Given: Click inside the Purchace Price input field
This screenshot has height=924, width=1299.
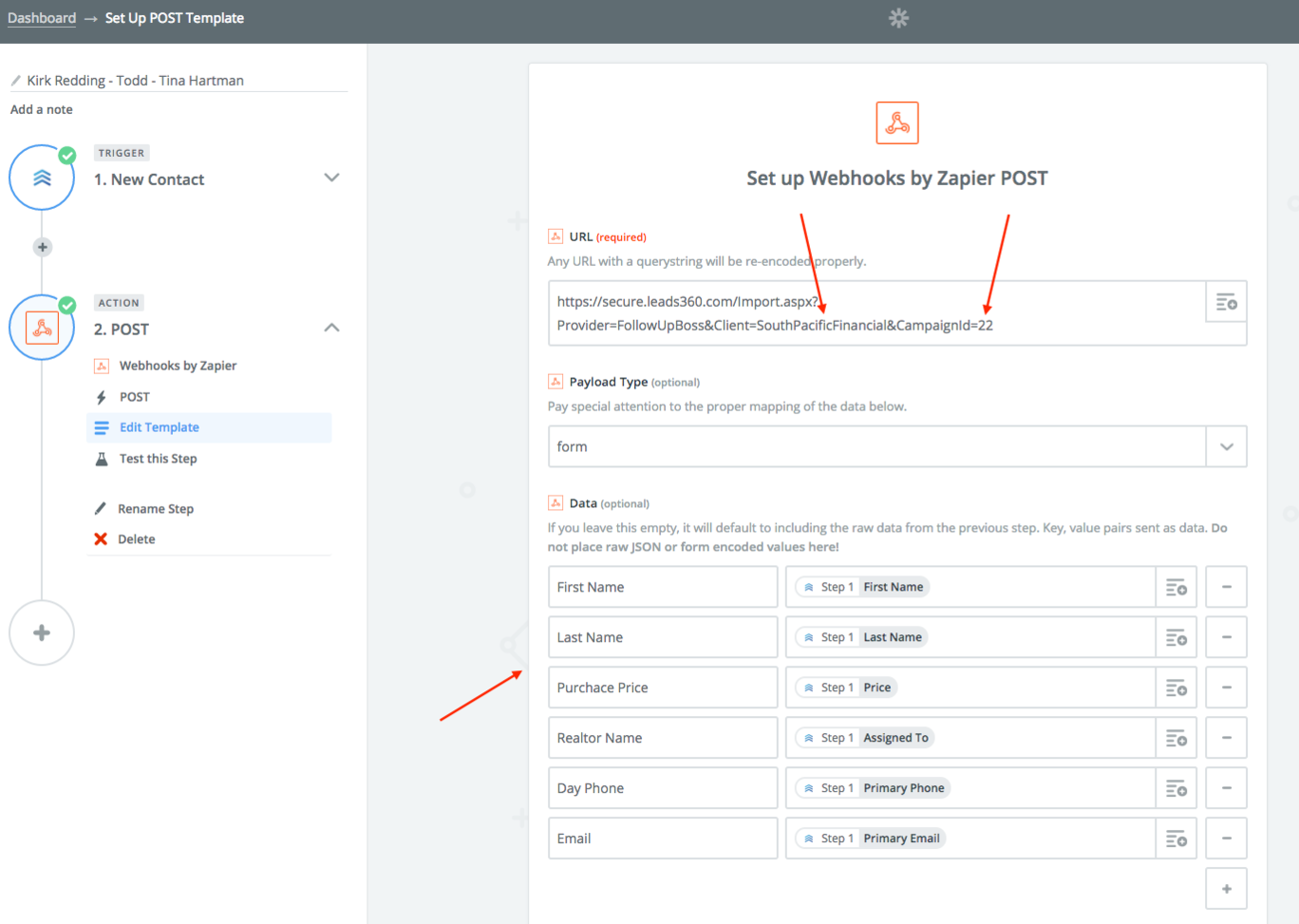Looking at the screenshot, I should click(x=662, y=687).
